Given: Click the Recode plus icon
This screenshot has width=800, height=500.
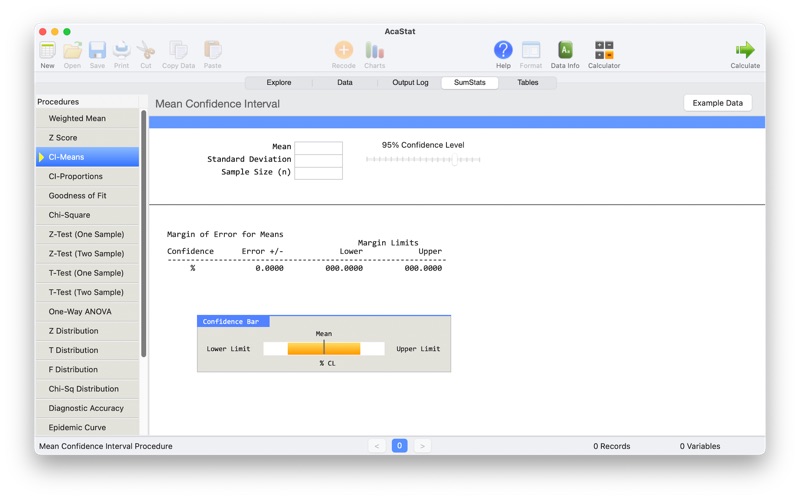Looking at the screenshot, I should [343, 51].
